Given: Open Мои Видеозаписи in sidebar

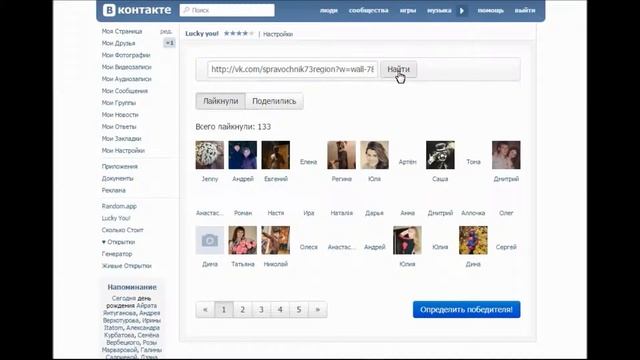Looking at the screenshot, I should [x=127, y=67].
